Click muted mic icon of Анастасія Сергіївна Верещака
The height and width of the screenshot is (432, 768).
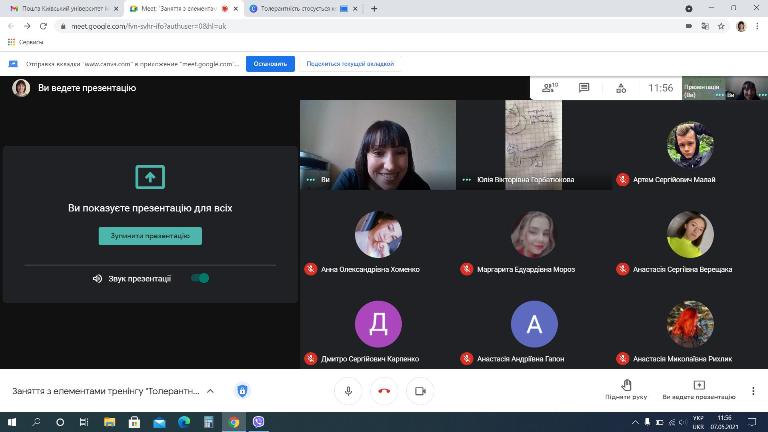coord(623,269)
